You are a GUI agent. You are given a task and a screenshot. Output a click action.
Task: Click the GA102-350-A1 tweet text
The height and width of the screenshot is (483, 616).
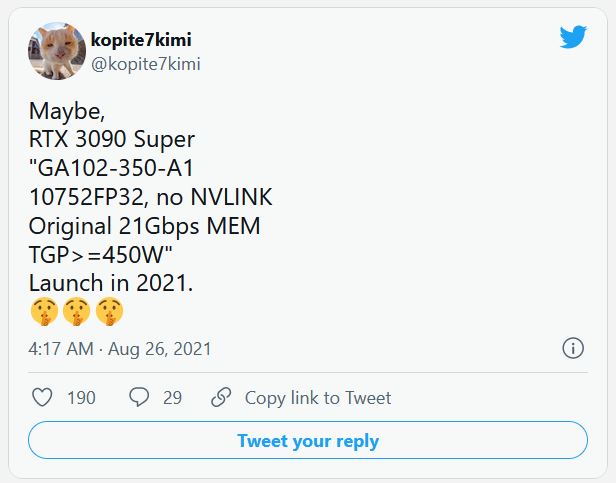point(112,168)
